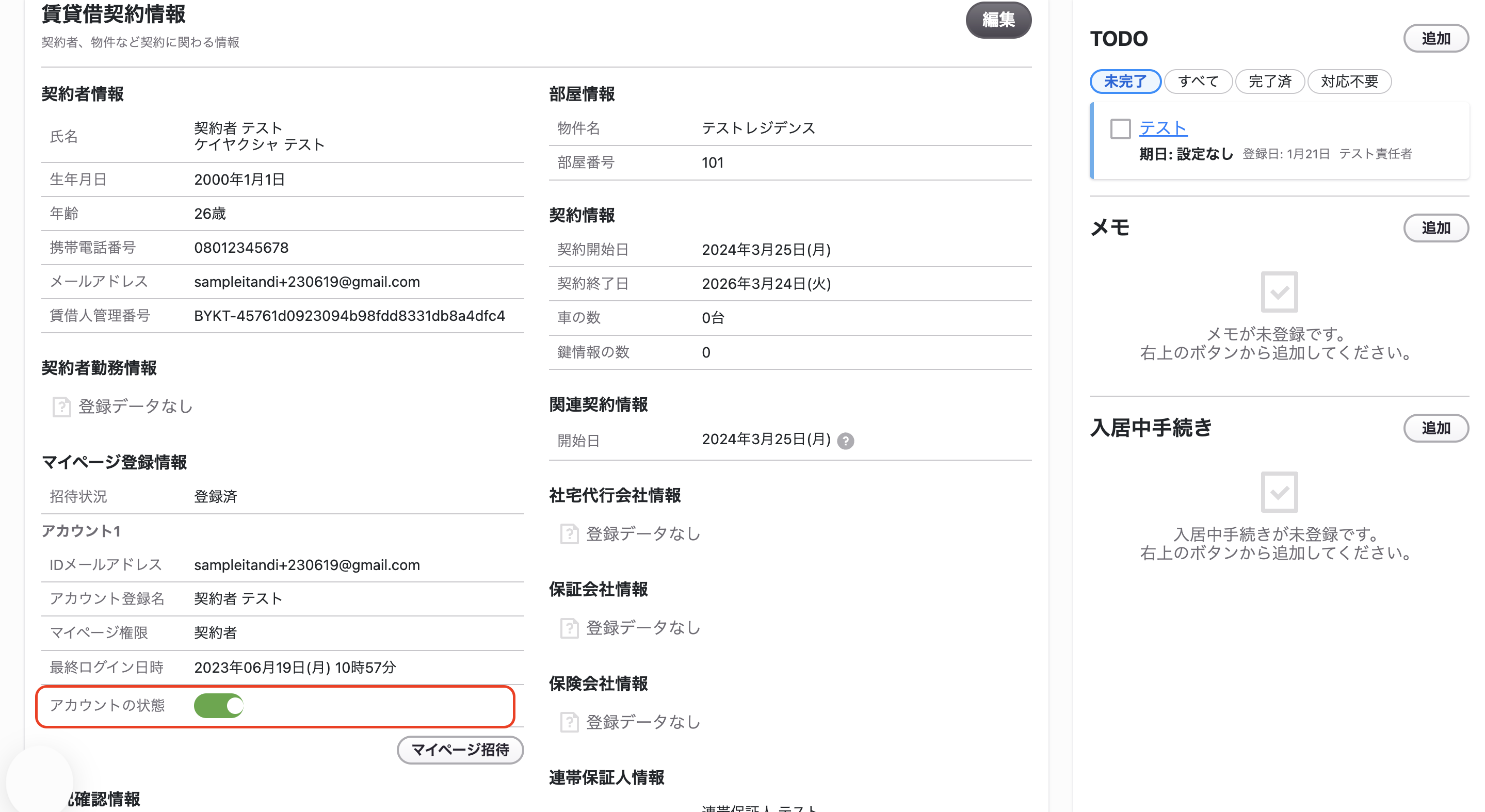This screenshot has width=1485, height=812.
Task: Click the help icon next to 開始日
Action: click(x=845, y=441)
